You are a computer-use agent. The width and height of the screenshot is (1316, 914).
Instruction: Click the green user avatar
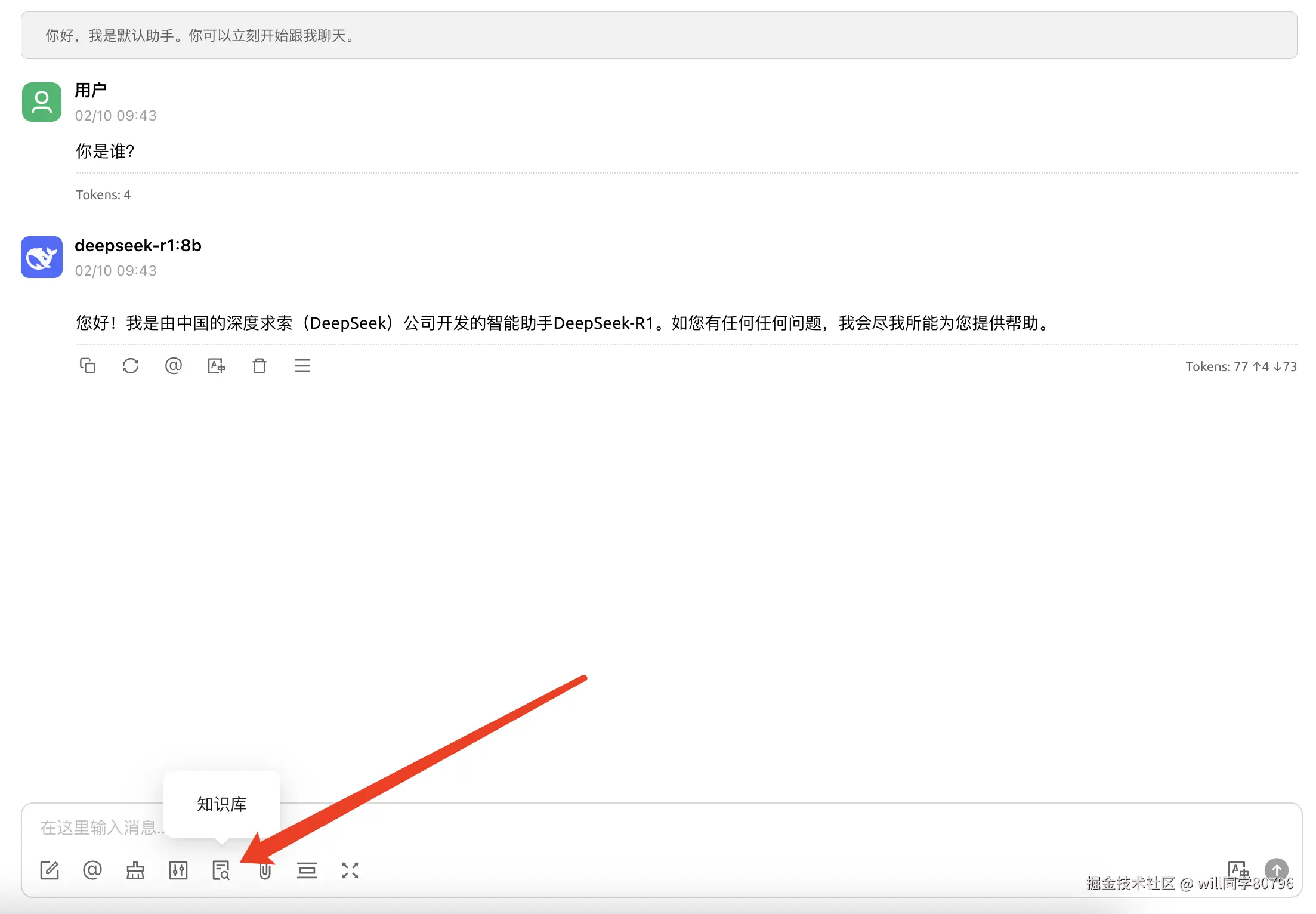[42, 102]
